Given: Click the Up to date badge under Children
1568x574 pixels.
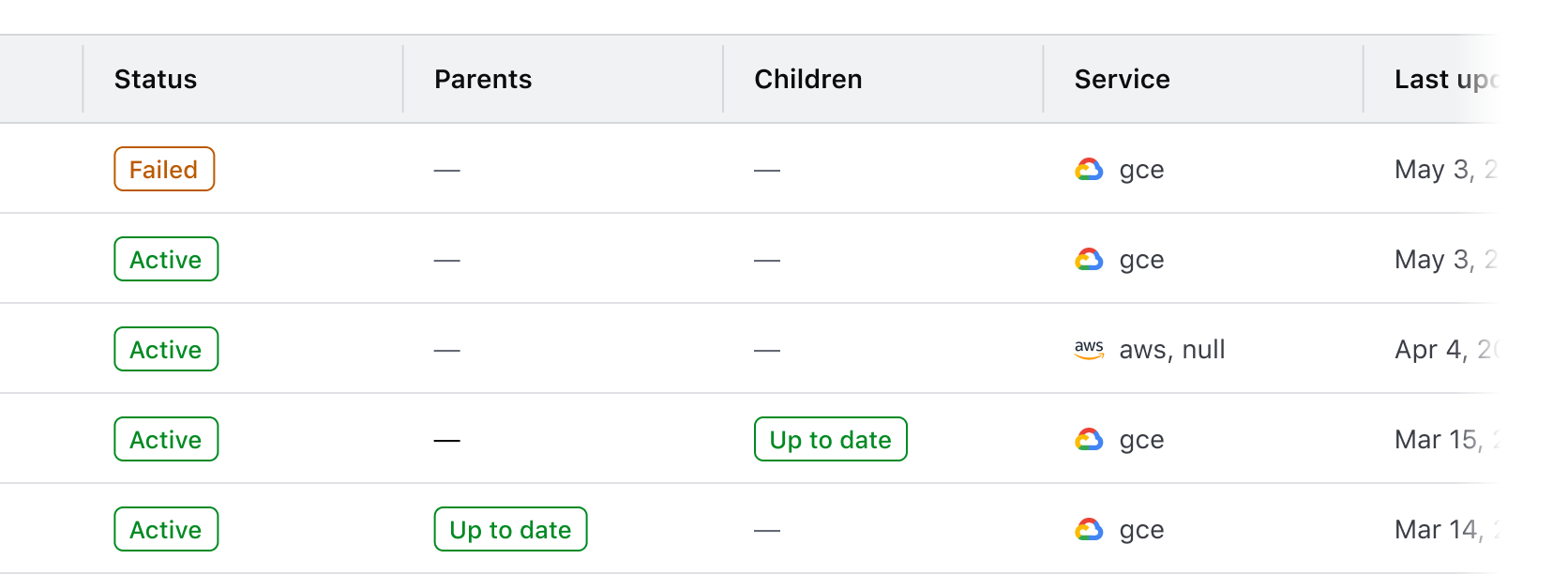Looking at the screenshot, I should coord(830,440).
